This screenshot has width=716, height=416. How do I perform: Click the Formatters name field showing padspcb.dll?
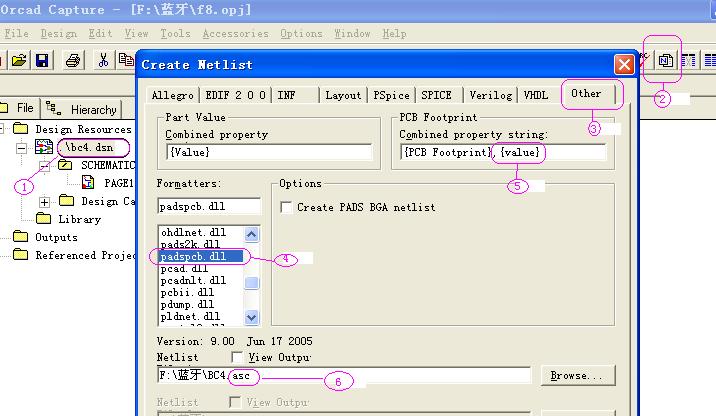(x=209, y=206)
